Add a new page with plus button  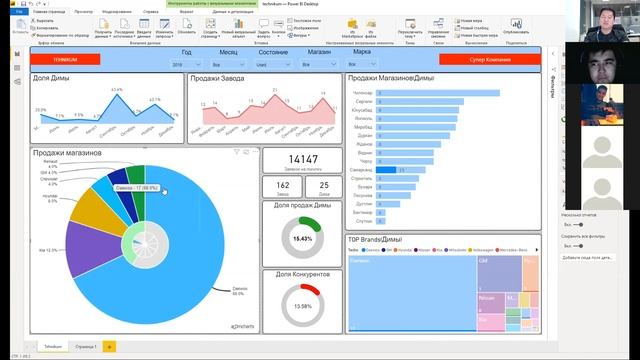(109, 347)
